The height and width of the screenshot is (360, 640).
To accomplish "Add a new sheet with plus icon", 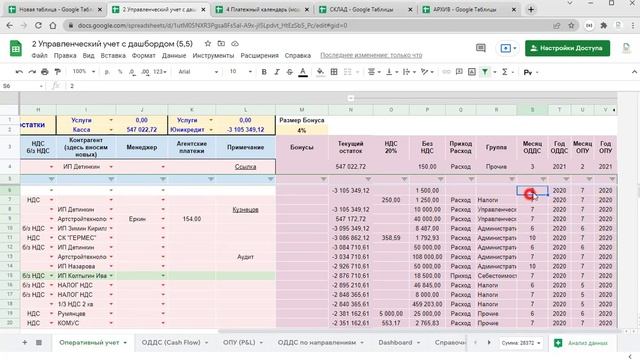I will click(24, 342).
